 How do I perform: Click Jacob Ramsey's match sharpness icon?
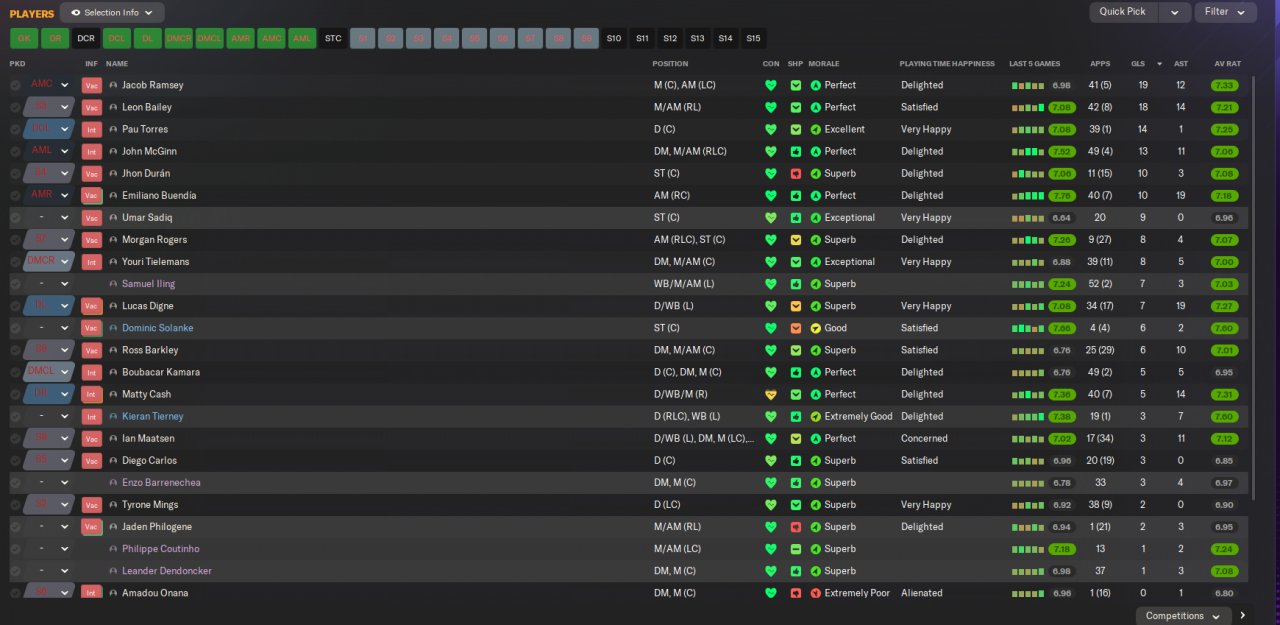pyautogui.click(x=796, y=85)
